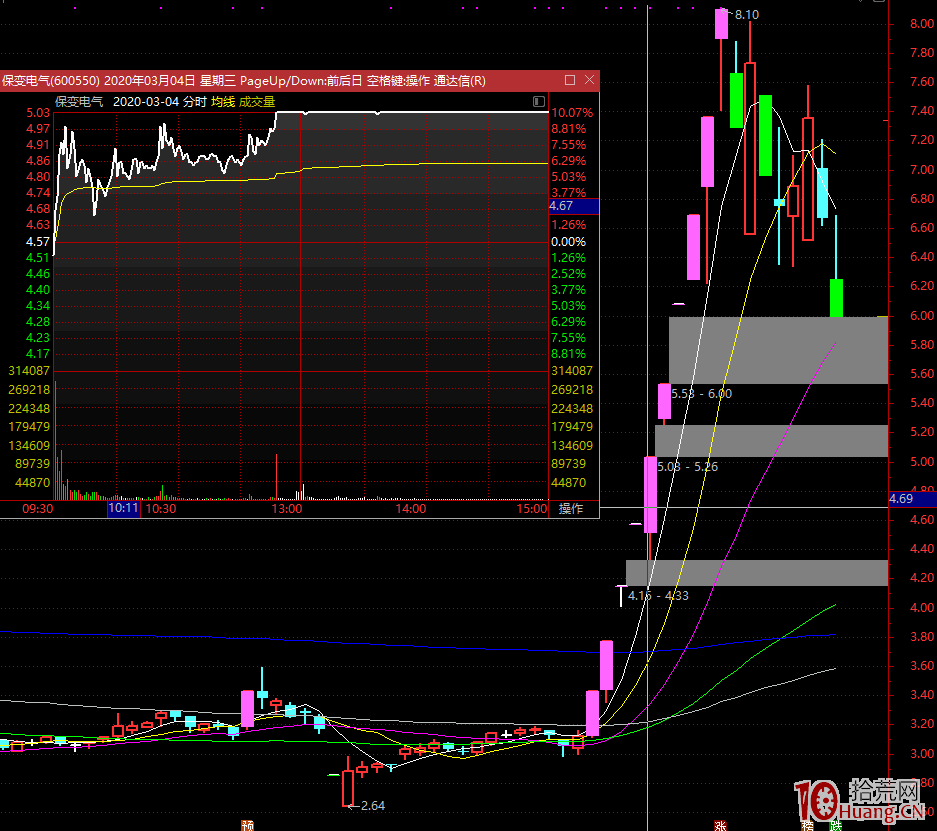Click the 8.10 high price label
The height and width of the screenshot is (831, 937).
(746, 15)
